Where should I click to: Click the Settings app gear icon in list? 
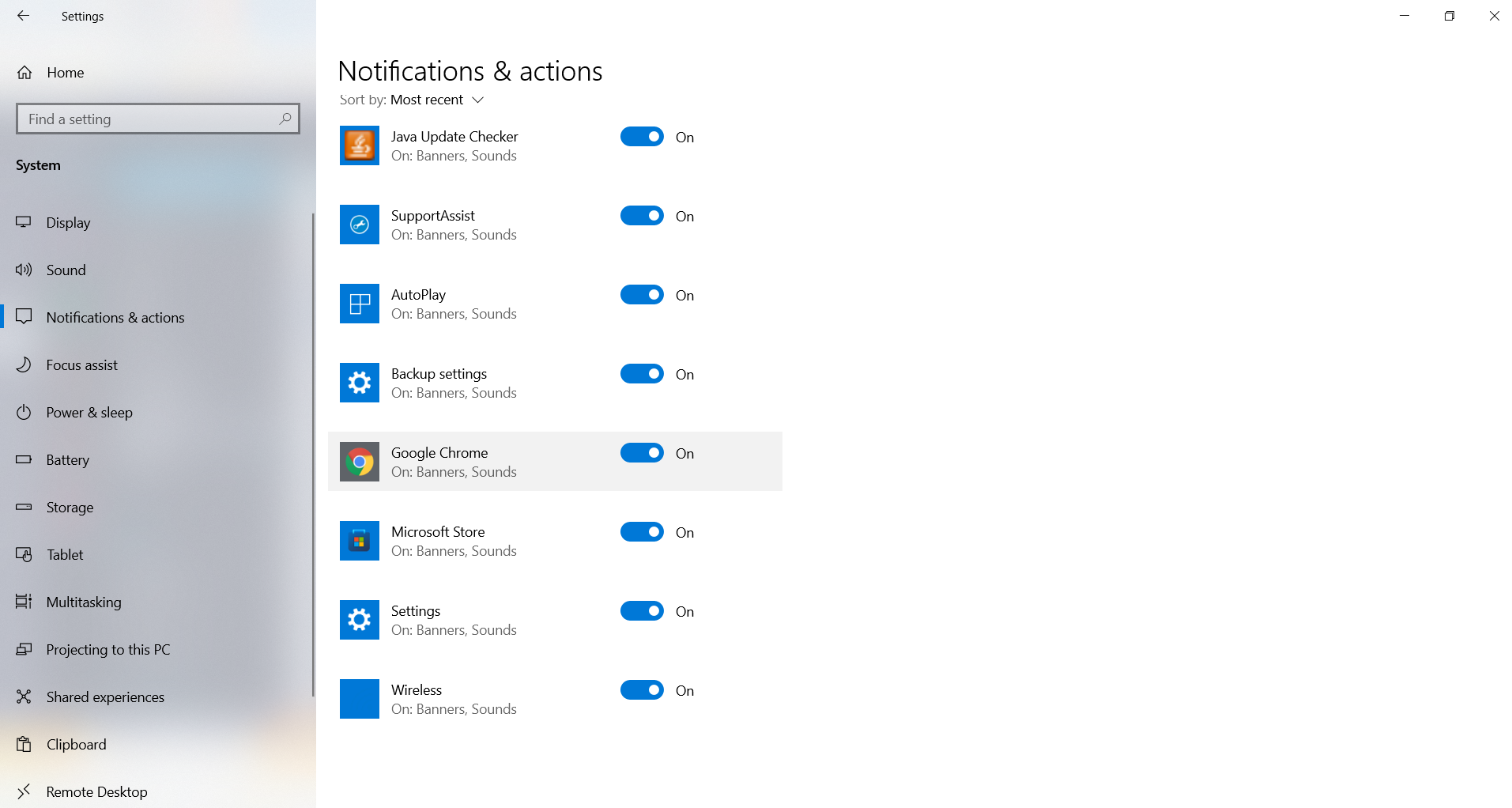pos(360,620)
